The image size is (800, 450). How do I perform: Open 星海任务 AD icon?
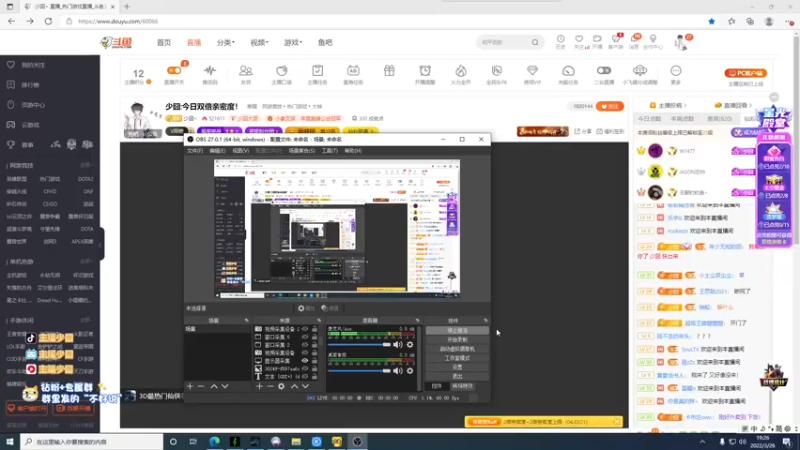[x=353, y=70]
